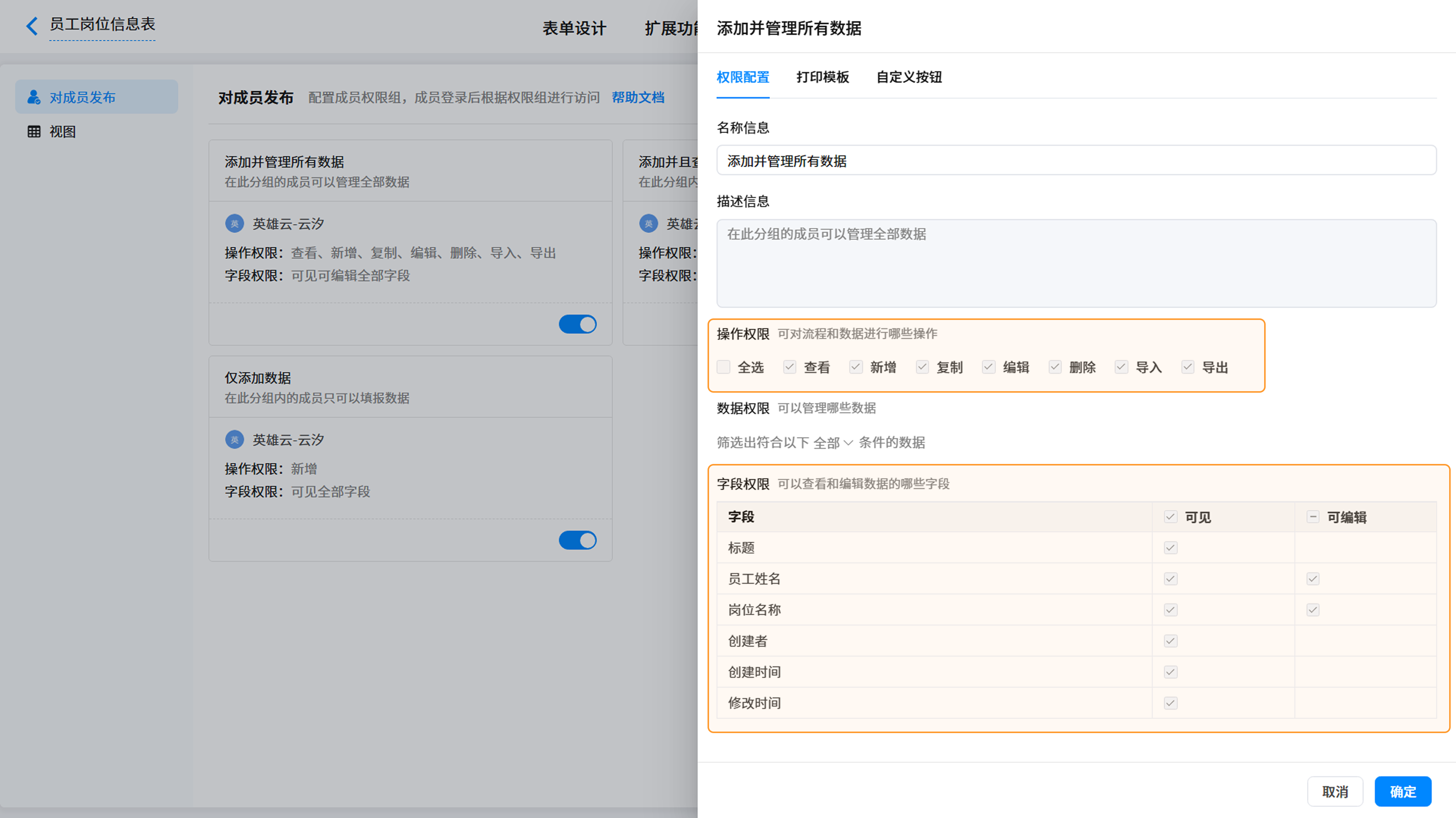Toggle 可编辑 checkbox for 员工姓名 field

point(1313,579)
